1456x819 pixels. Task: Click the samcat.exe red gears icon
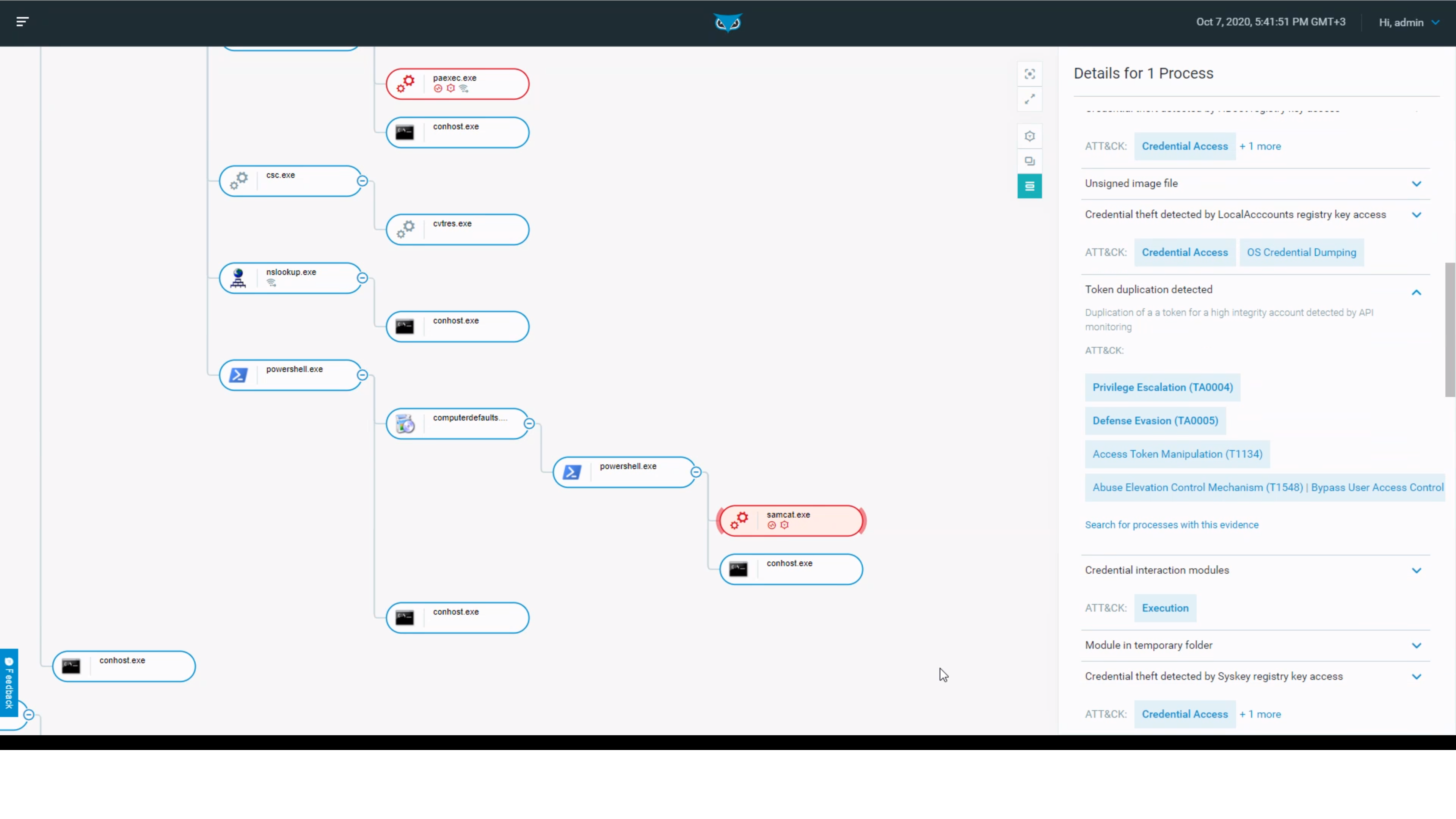(739, 521)
